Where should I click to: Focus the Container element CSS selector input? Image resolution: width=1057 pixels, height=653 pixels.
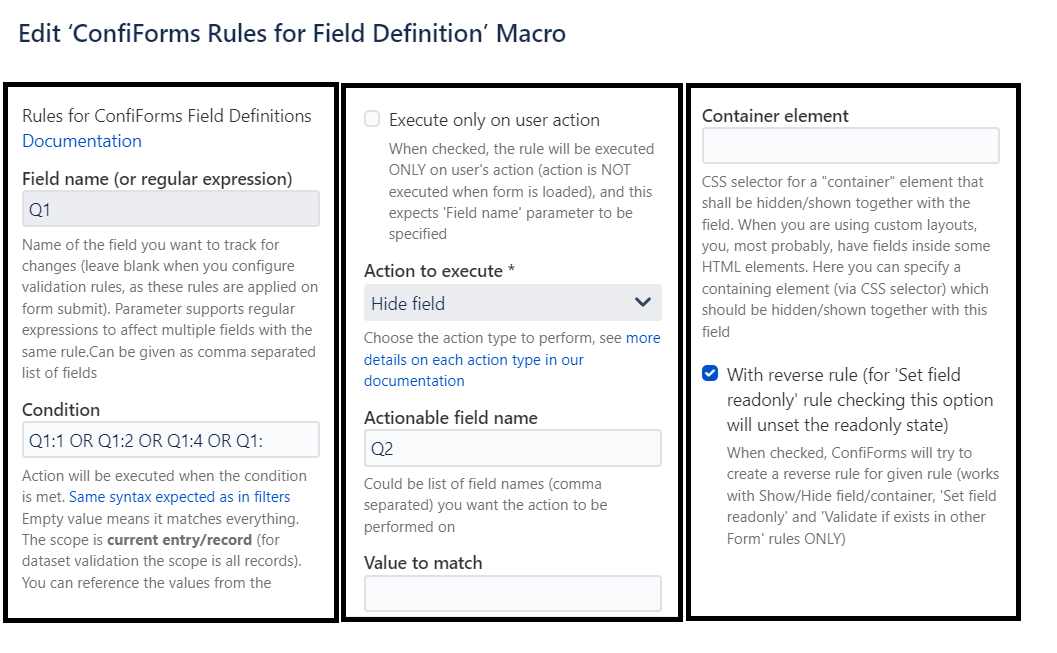[x=850, y=145]
